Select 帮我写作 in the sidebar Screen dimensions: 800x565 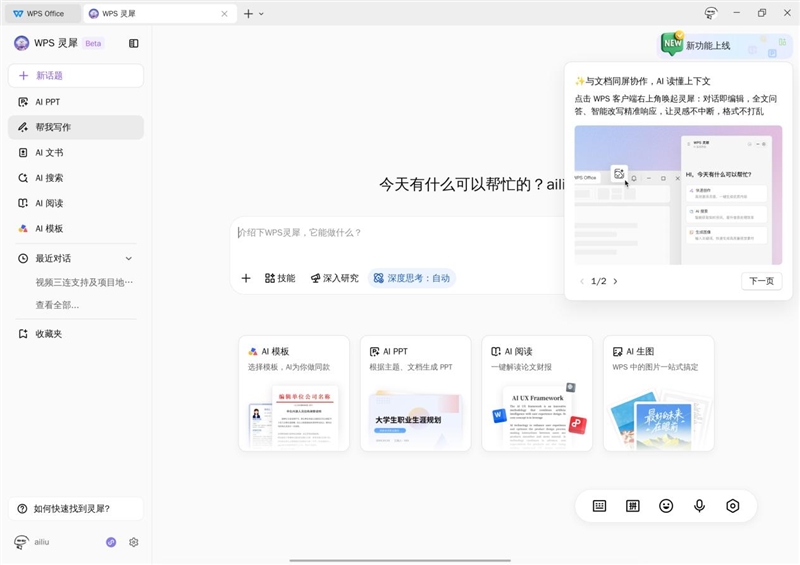click(x=76, y=127)
